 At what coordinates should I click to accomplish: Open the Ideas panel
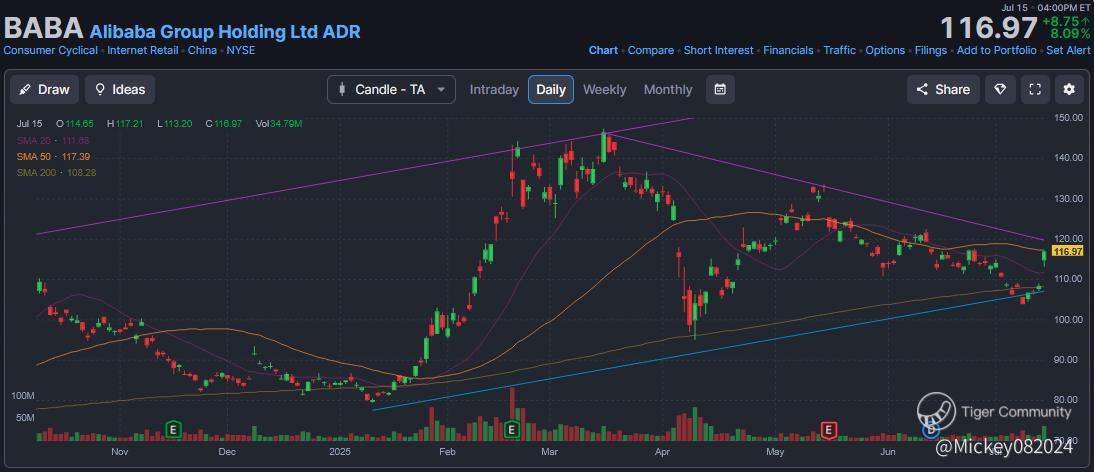coord(120,89)
